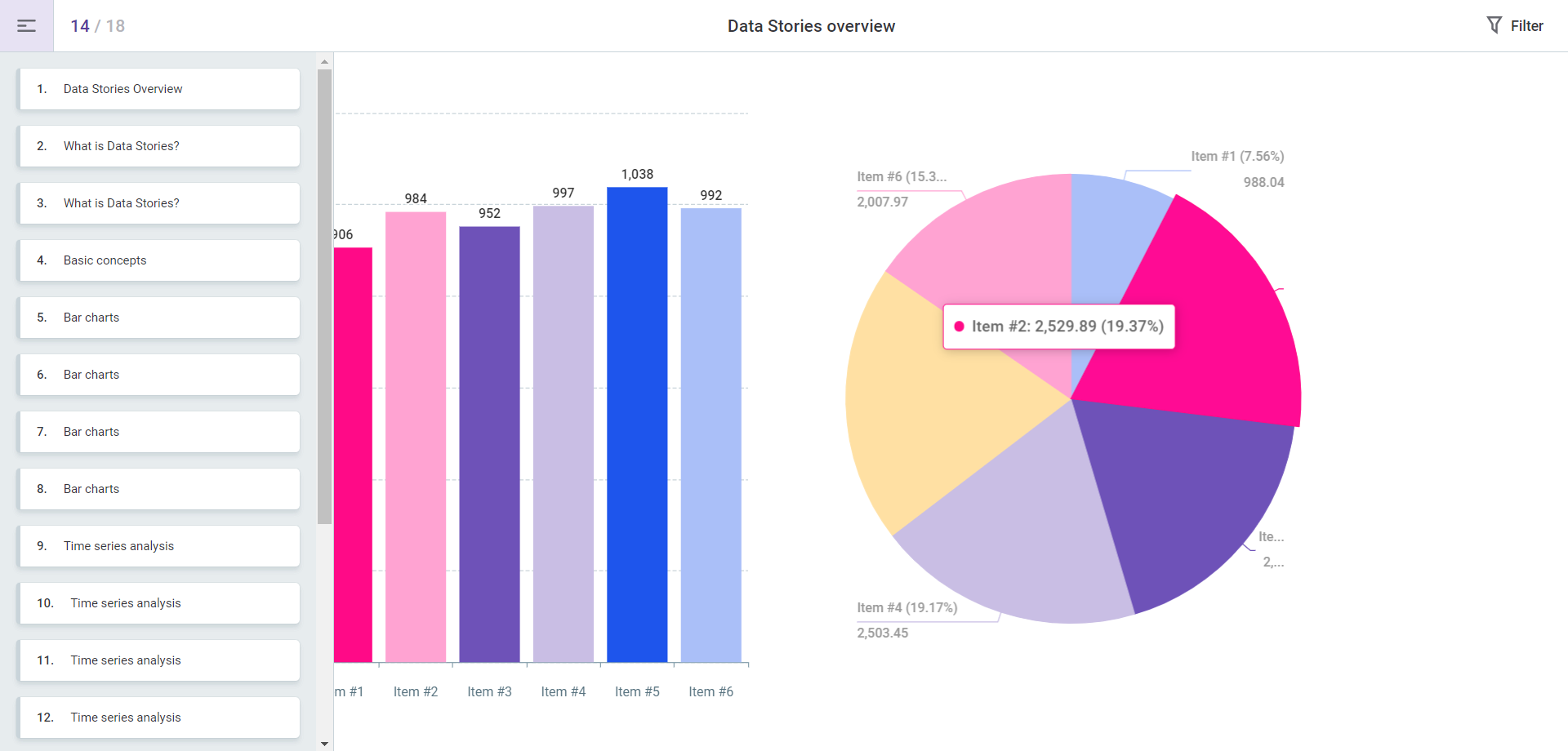Click the funnel icon next to Filter
Screen dimensions: 1568x751
coord(1494,25)
